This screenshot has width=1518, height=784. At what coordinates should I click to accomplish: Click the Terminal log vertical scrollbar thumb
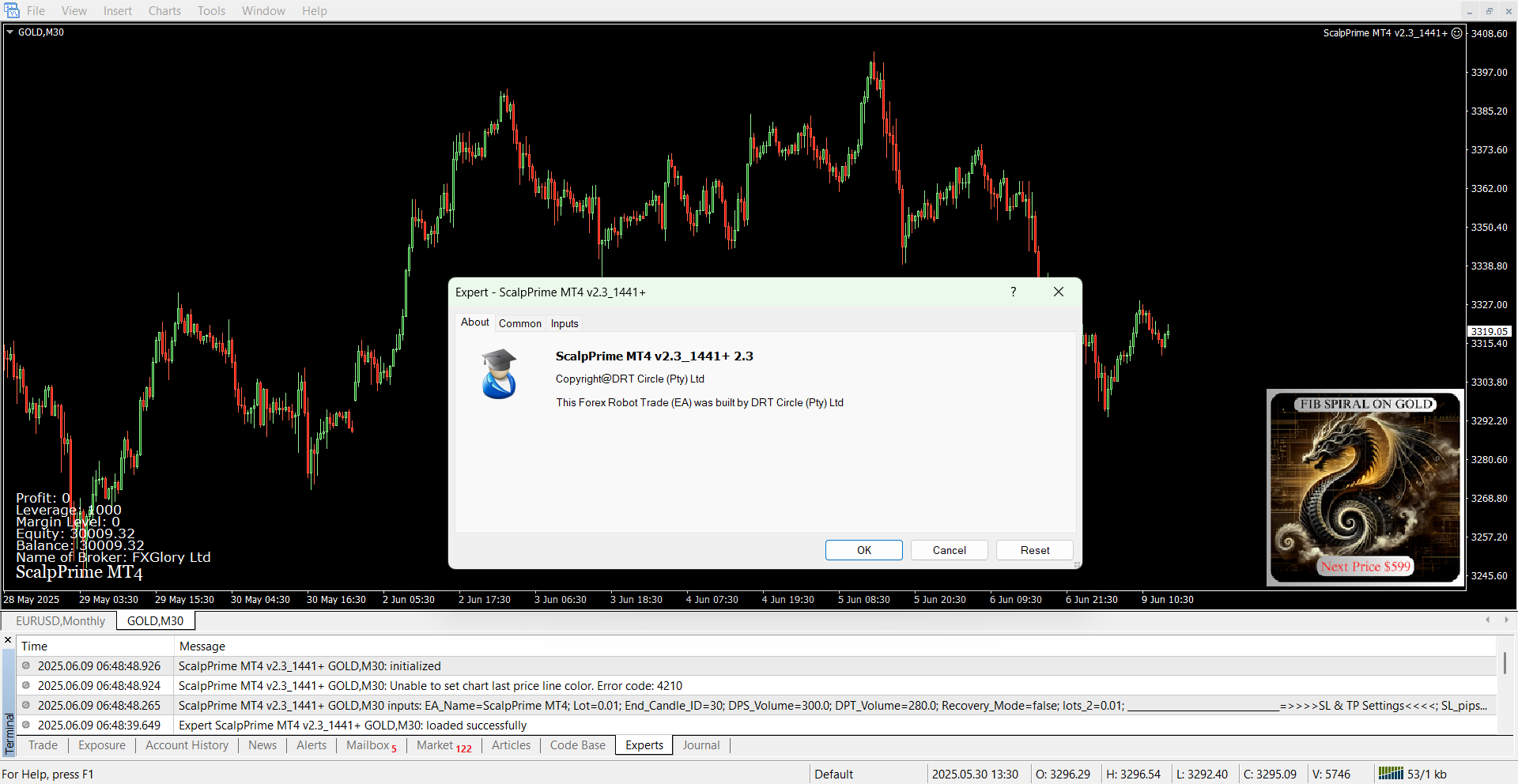1505,662
